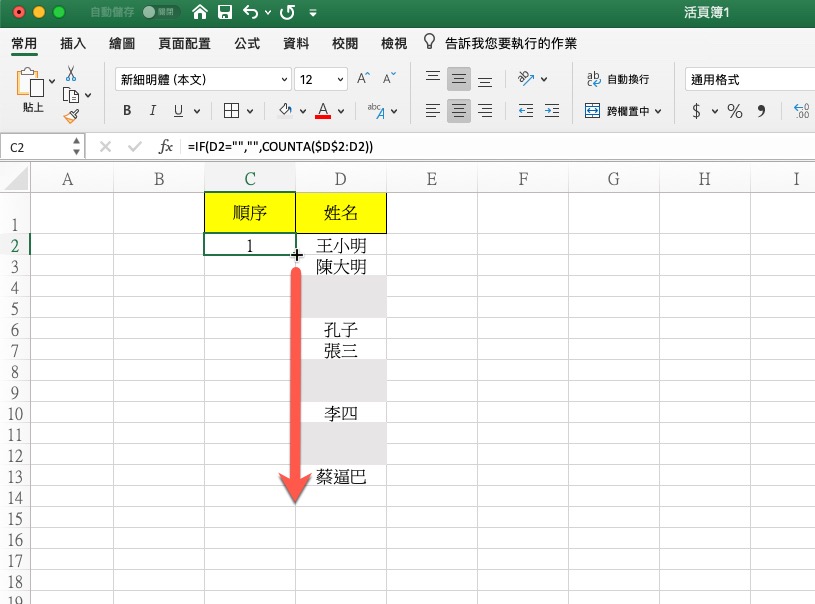Copy the selection with the copy icon
815x604 pixels.
point(71,95)
